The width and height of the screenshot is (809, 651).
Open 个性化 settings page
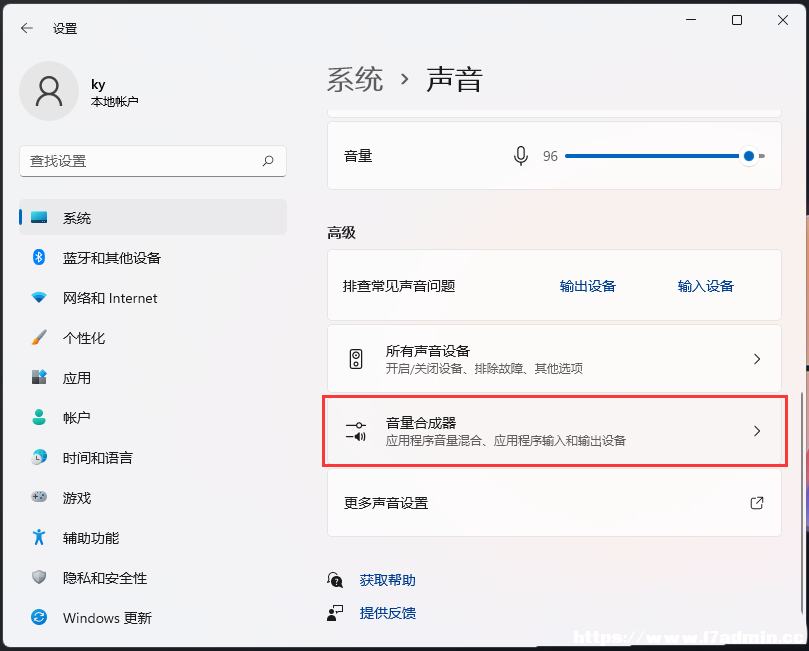click(153, 337)
